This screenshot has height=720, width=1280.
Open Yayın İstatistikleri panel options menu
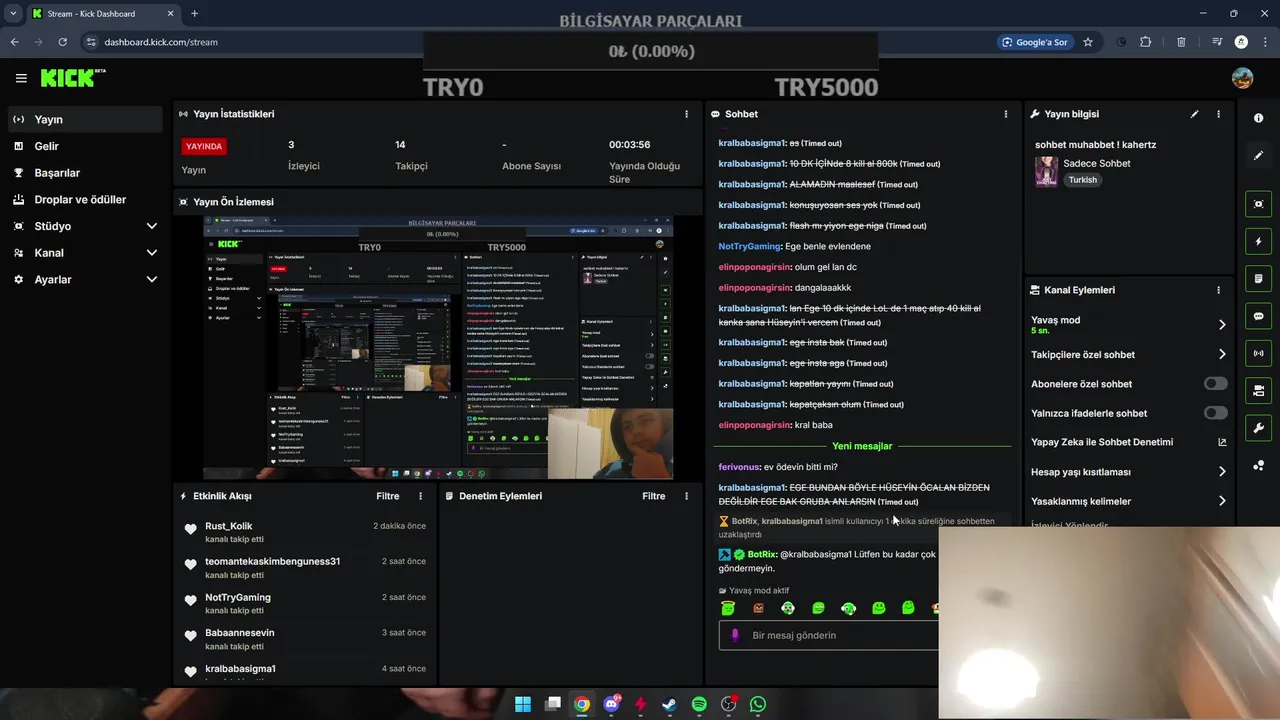tap(686, 114)
